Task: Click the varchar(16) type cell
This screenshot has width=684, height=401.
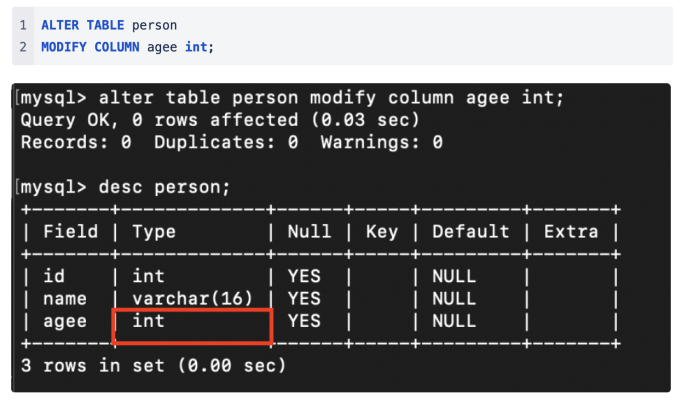Action: click(x=192, y=298)
